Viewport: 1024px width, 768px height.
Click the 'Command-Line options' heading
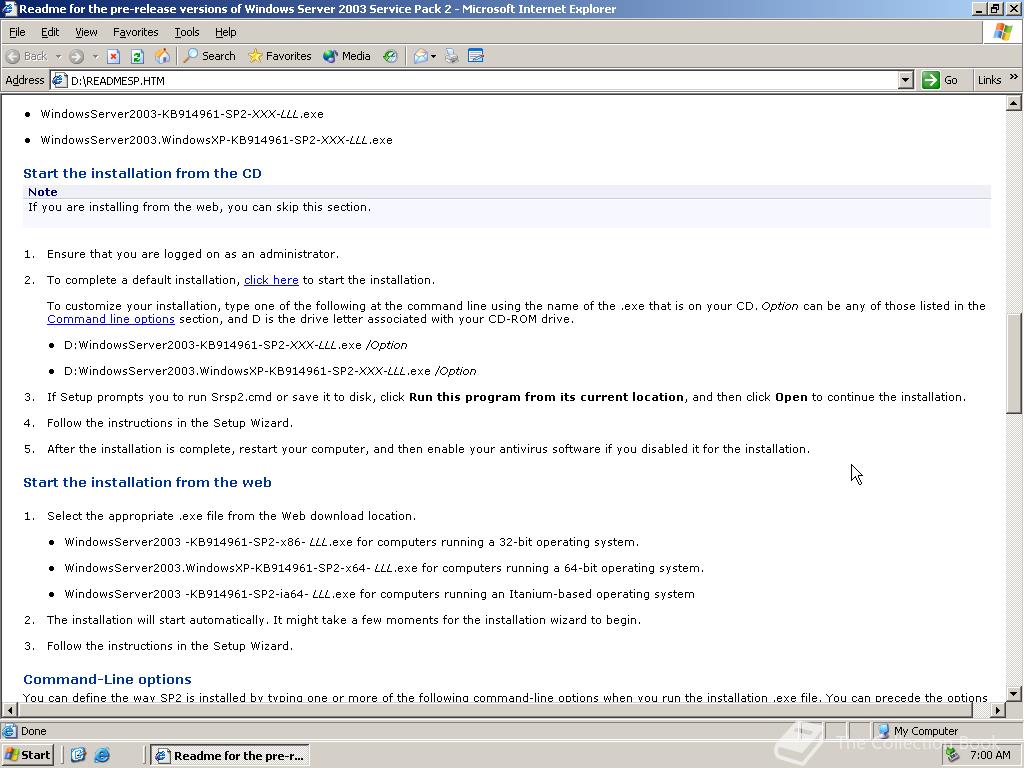(x=108, y=679)
